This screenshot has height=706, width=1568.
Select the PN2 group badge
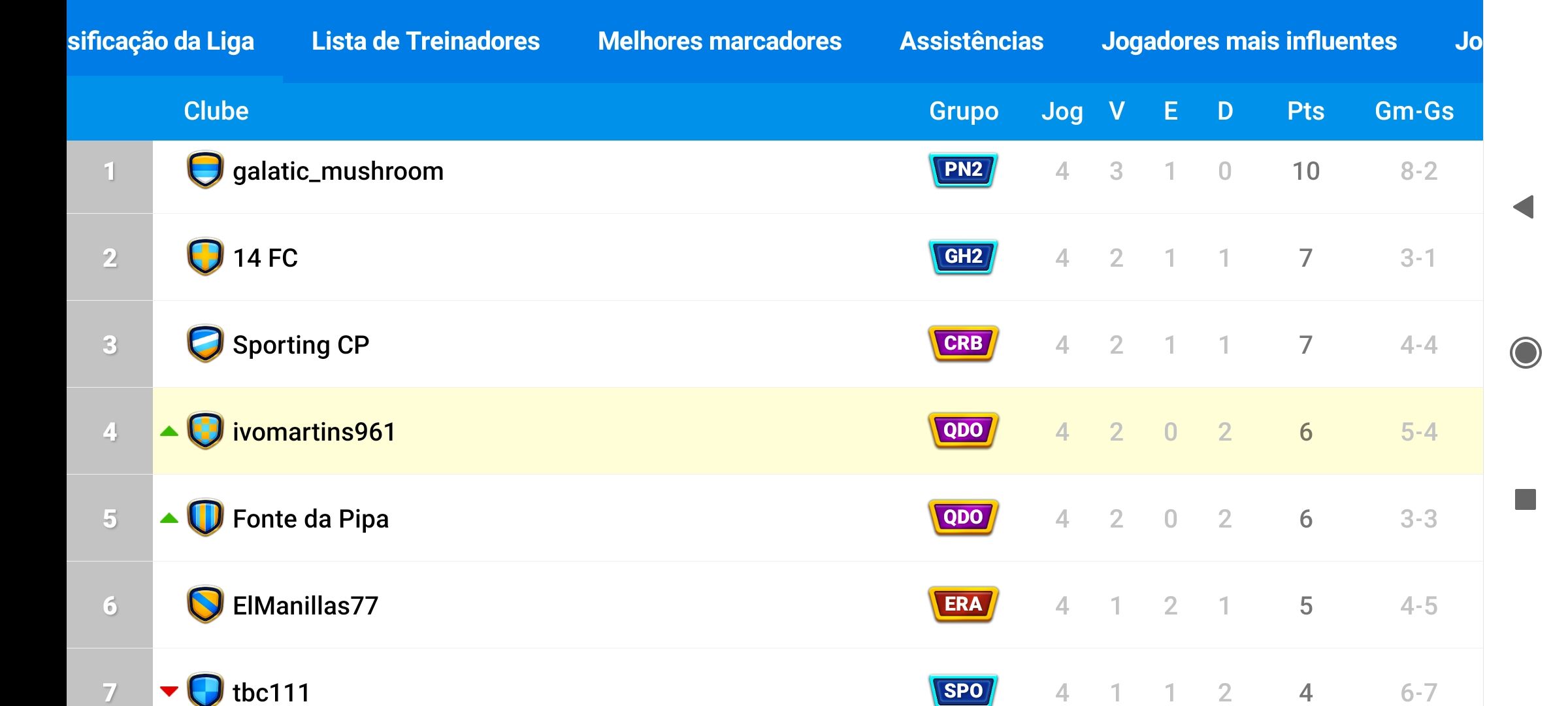(x=963, y=170)
